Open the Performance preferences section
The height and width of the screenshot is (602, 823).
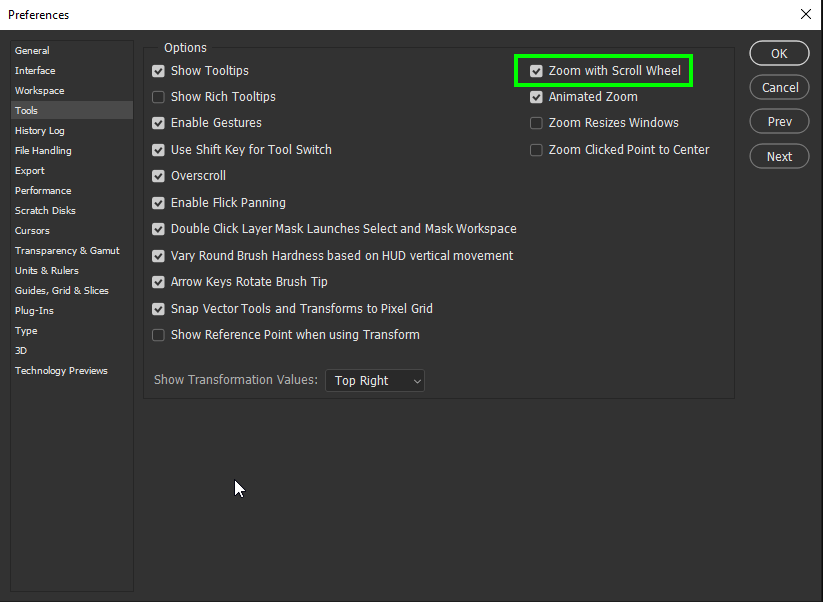pos(42,190)
